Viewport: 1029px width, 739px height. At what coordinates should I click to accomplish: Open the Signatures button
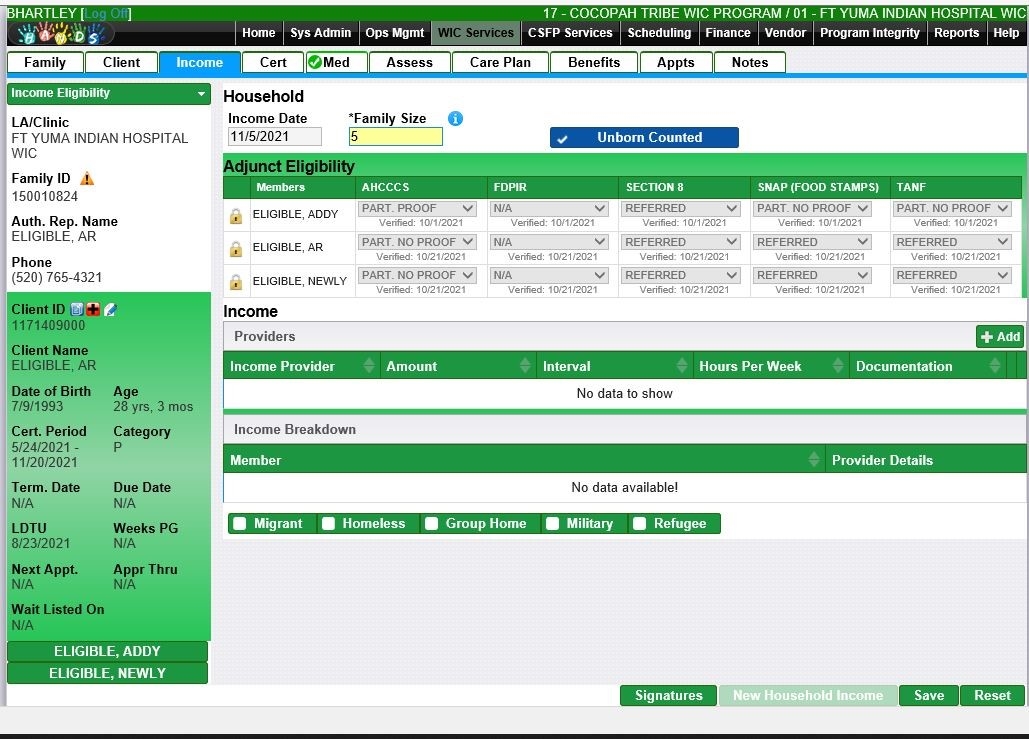tap(668, 696)
